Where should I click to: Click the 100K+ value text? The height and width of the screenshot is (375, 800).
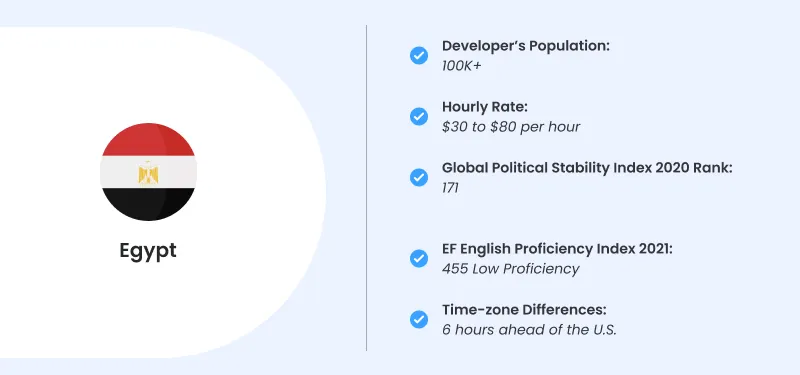coord(461,66)
